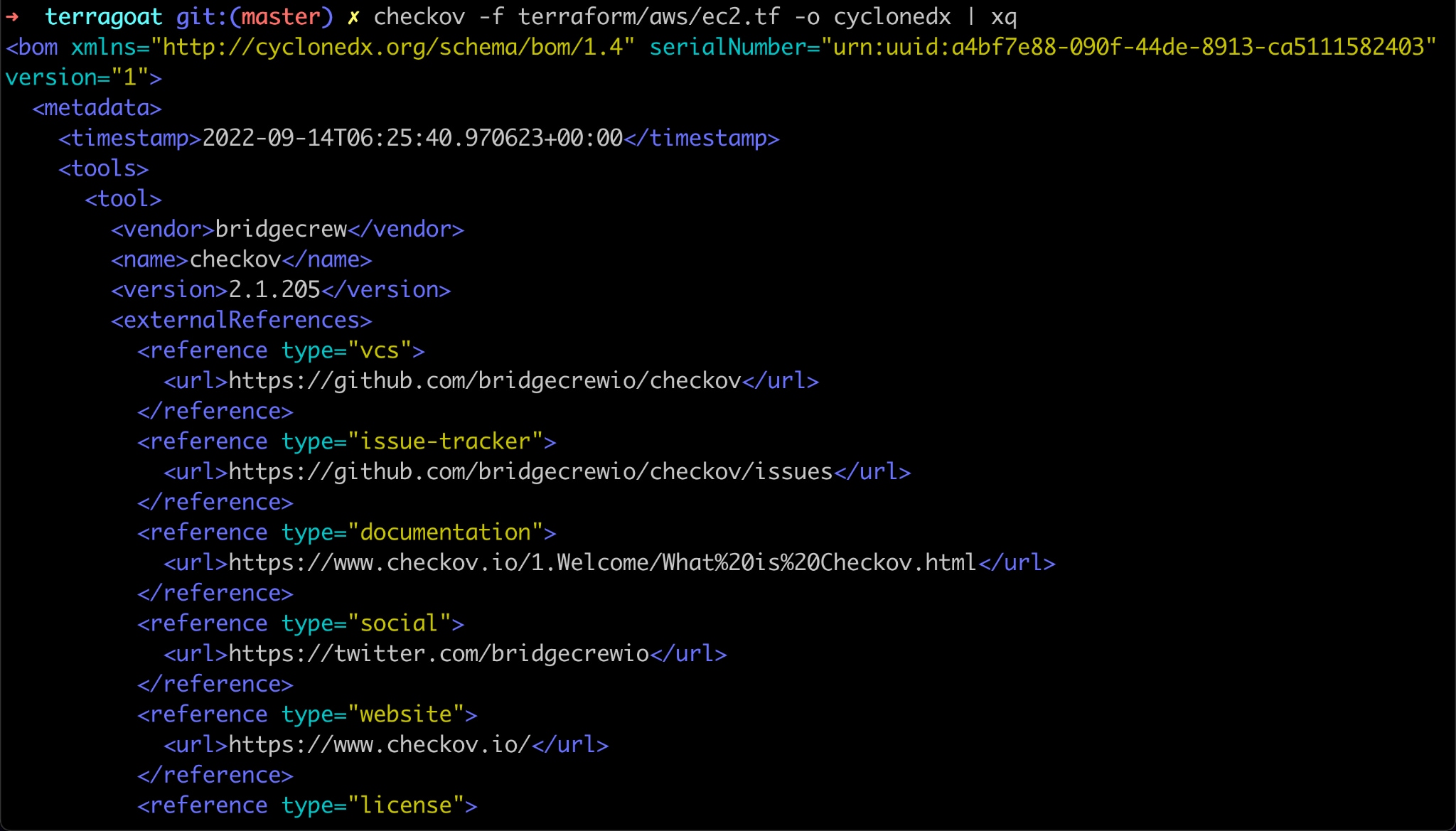Click the </reference> closing tag after website URL
This screenshot has height=831, width=1456.
coord(215,775)
